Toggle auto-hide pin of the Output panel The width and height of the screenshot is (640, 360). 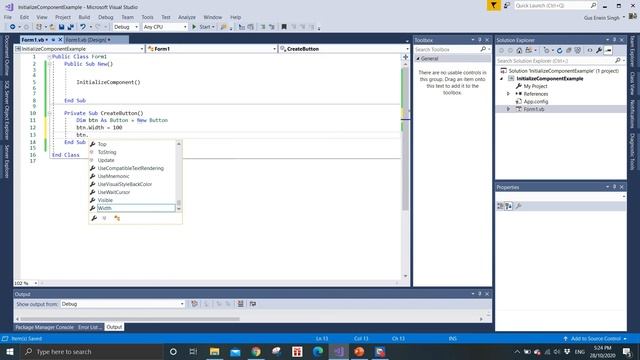[480, 294]
